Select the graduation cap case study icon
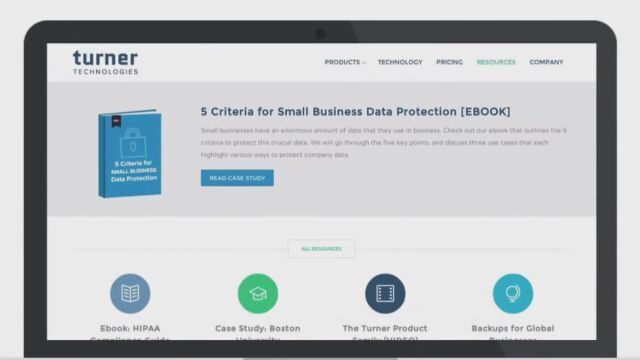Viewport: 640px width, 360px height. tap(258, 293)
